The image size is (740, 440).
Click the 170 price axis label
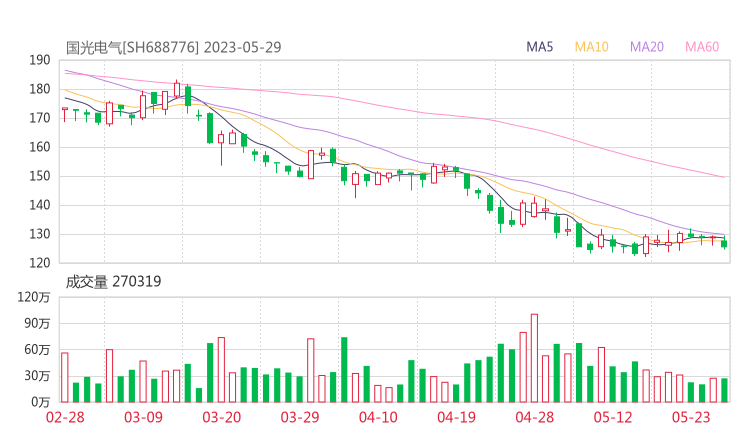click(40, 118)
